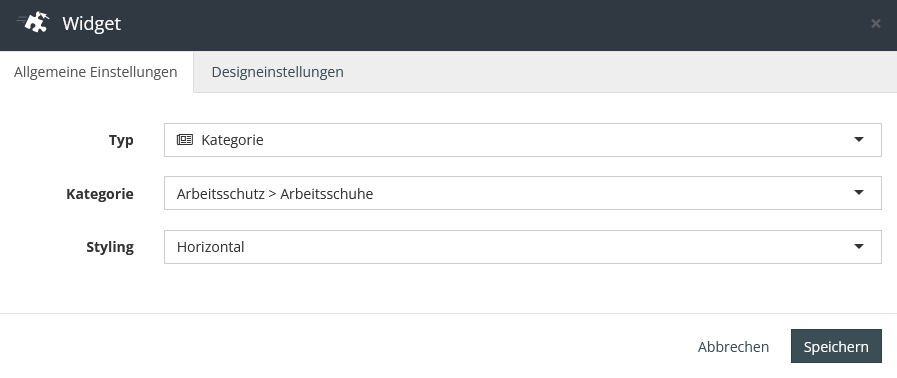Click the Horizontal value in Styling
This screenshot has height=378, width=897.
click(211, 247)
